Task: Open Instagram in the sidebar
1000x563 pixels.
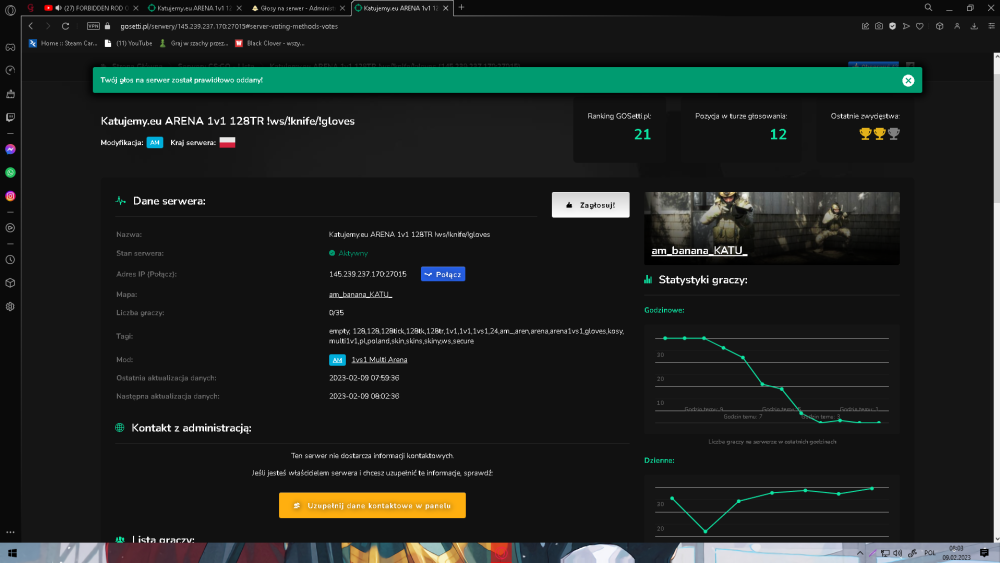Action: 10,196
